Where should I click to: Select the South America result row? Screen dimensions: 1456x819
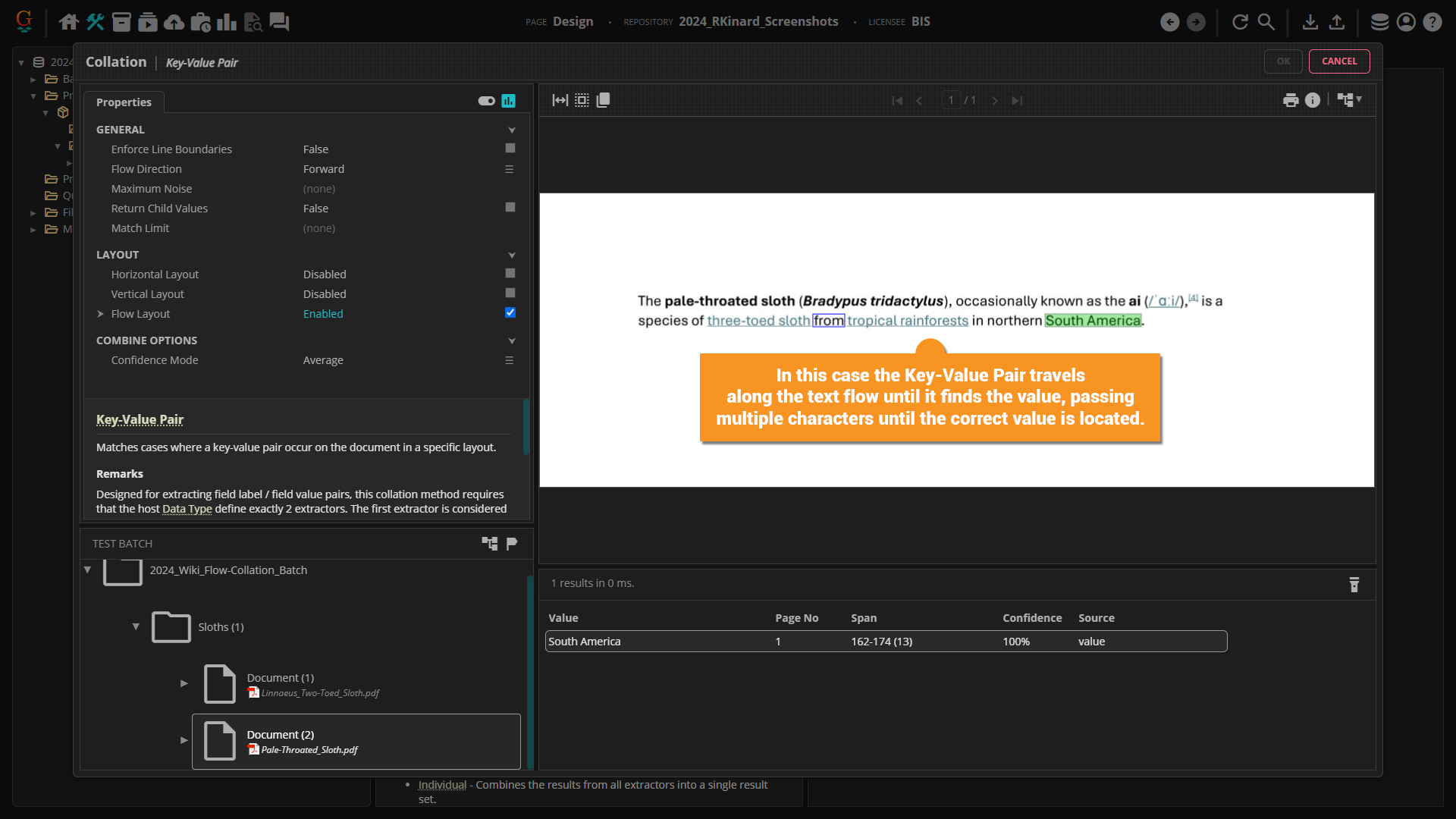(886, 642)
